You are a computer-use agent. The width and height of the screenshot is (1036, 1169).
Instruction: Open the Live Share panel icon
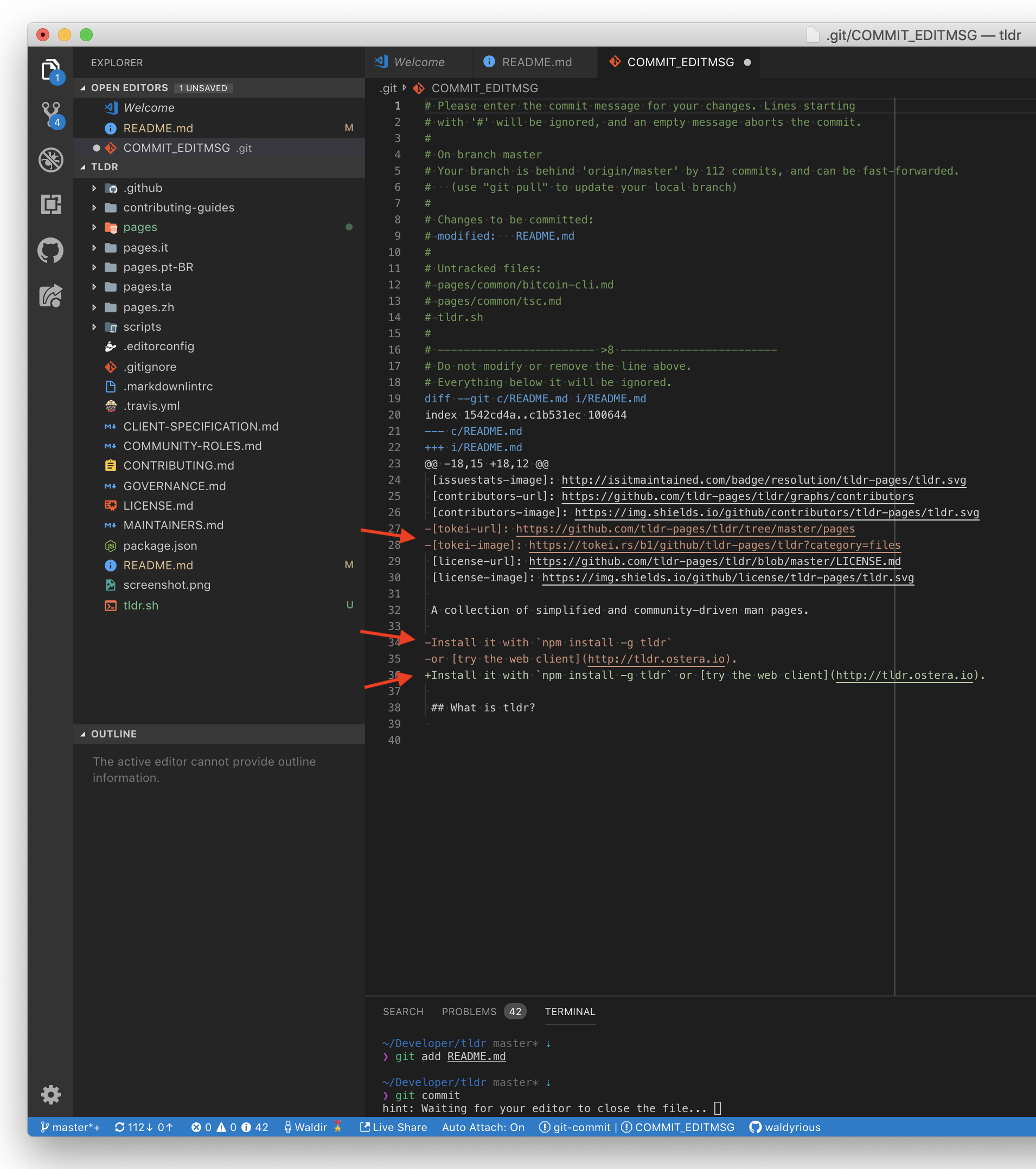[x=51, y=295]
